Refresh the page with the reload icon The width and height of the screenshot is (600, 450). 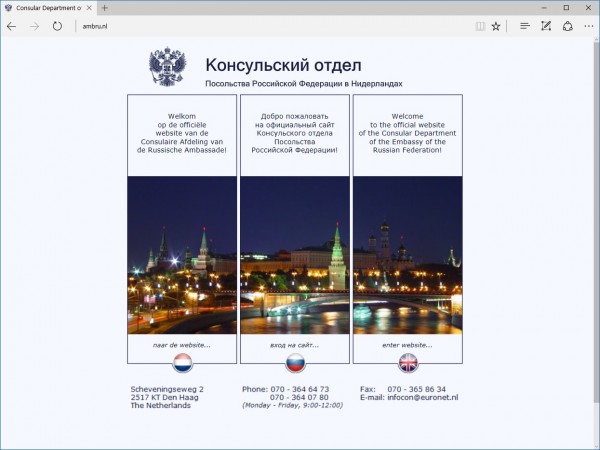[57, 26]
